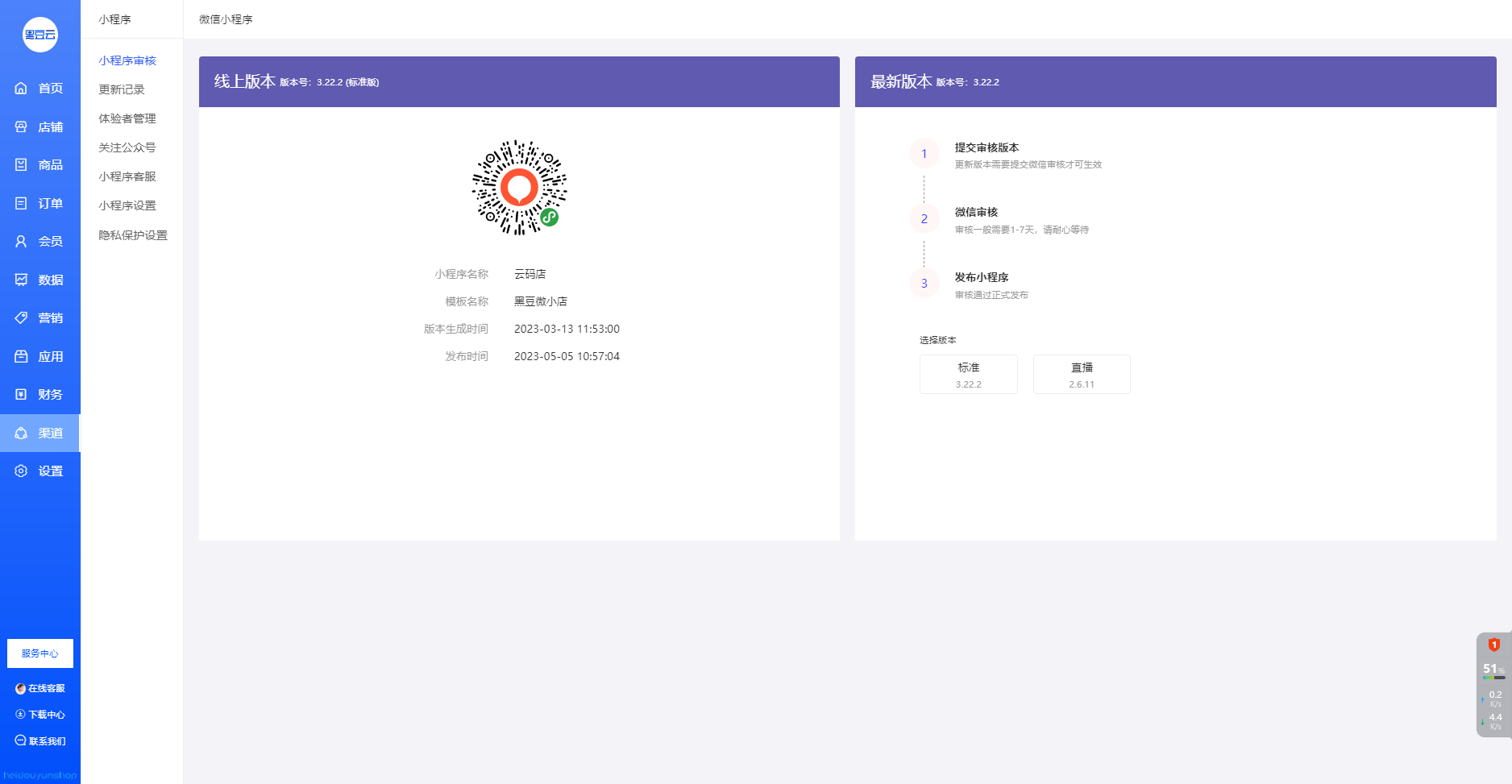Navigate to 订单 section
Image resolution: width=1512 pixels, height=784 pixels.
pos(40,203)
